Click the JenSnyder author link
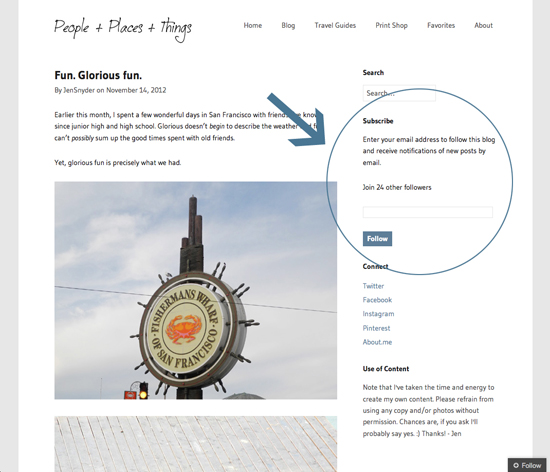Image resolution: width=550 pixels, height=472 pixels. (79, 90)
